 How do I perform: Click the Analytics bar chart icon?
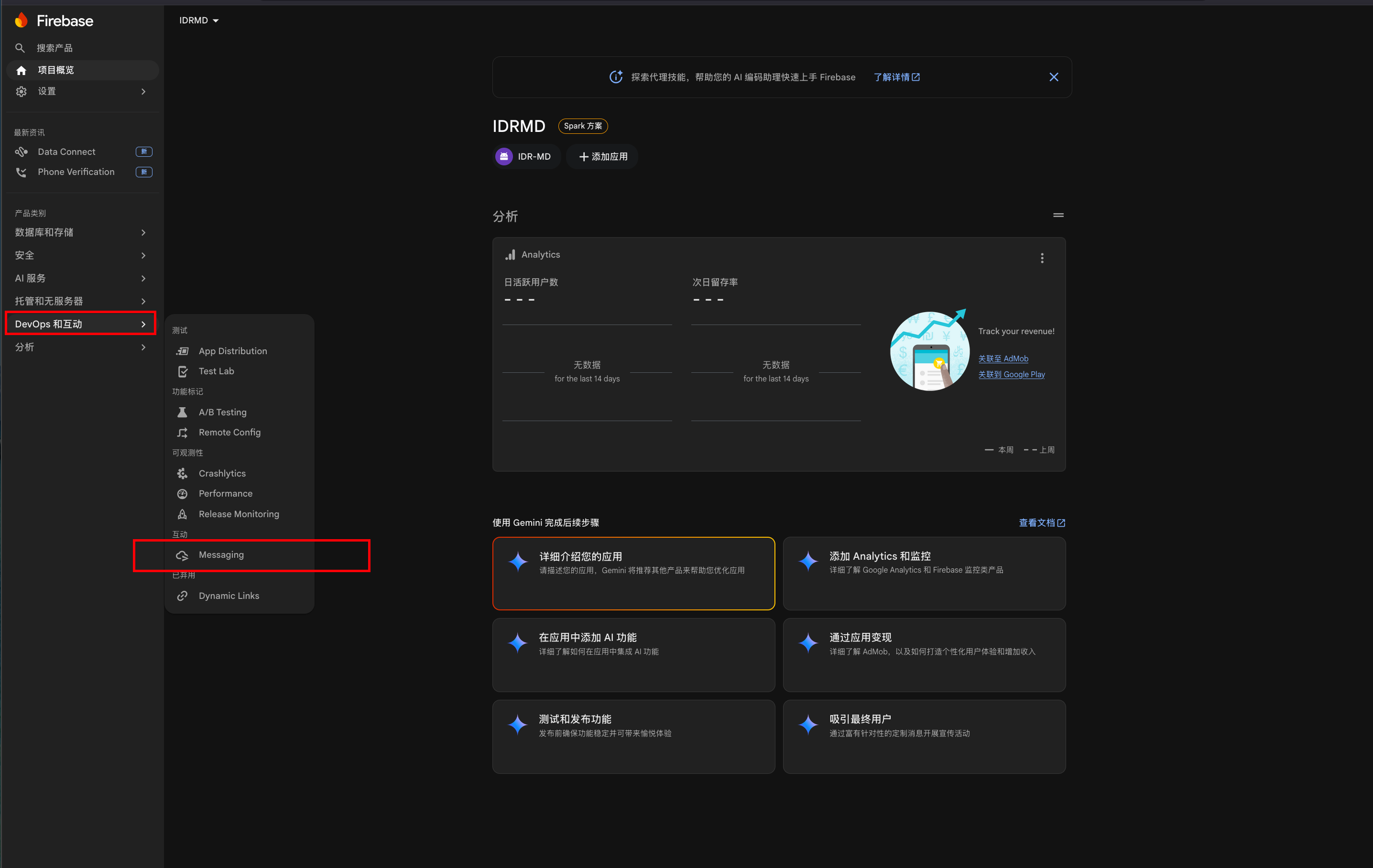[510, 255]
